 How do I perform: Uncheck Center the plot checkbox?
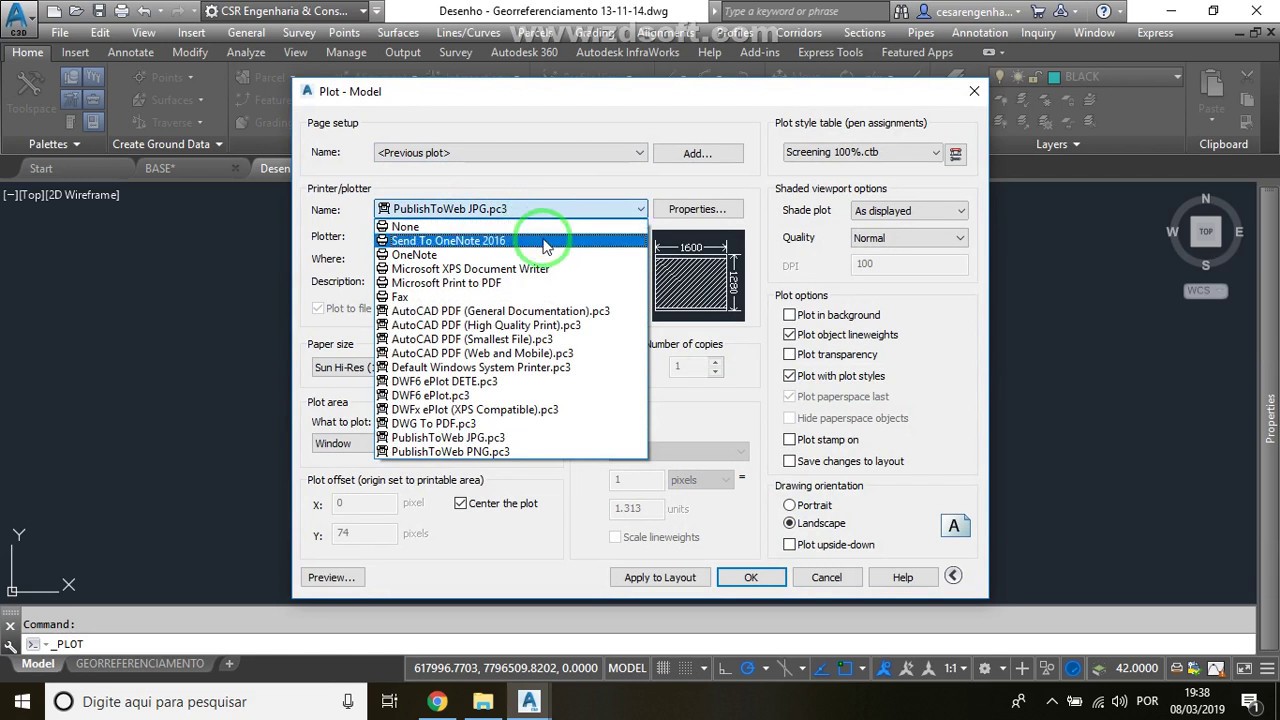click(461, 503)
